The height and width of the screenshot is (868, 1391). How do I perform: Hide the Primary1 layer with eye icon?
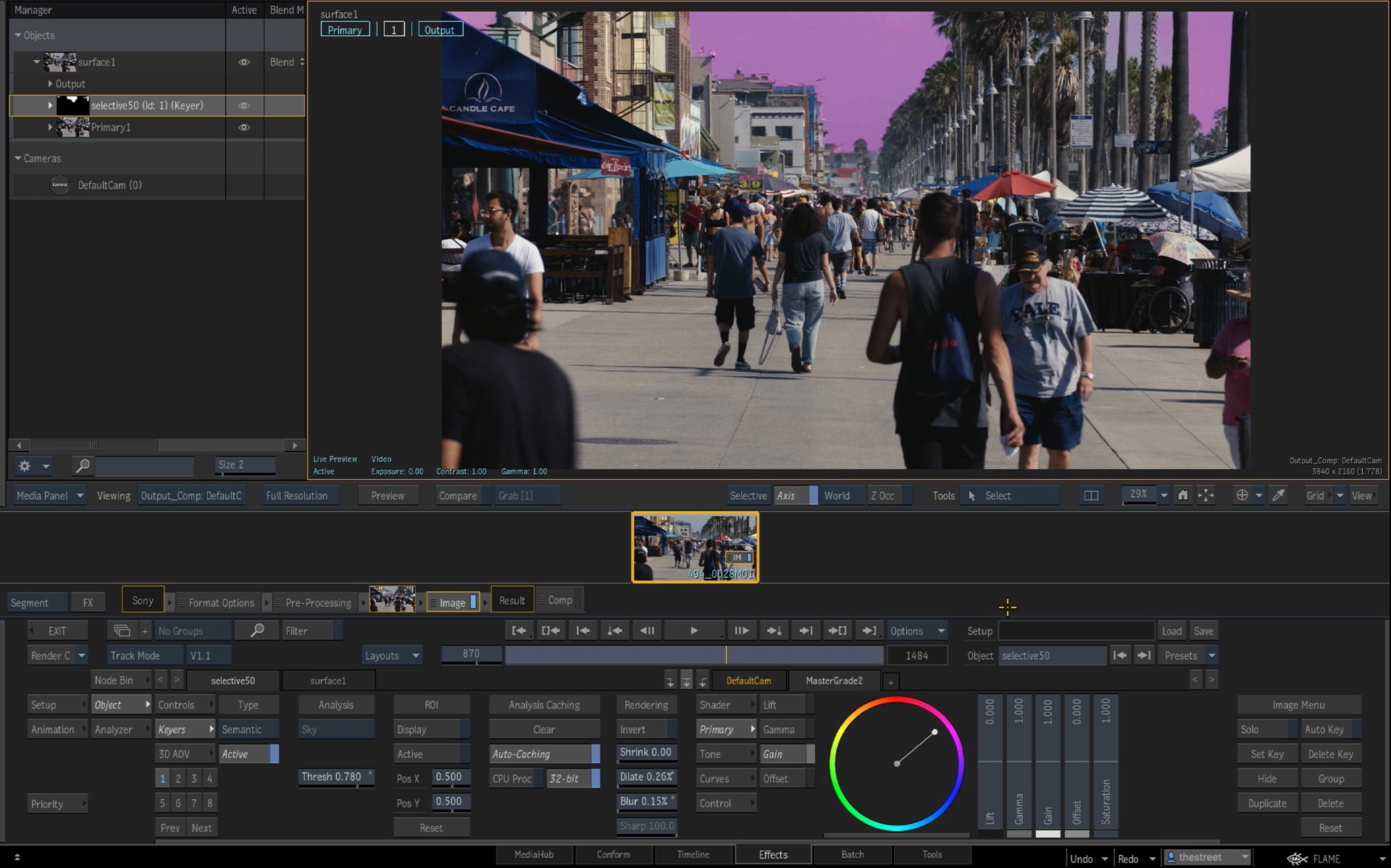pos(244,128)
